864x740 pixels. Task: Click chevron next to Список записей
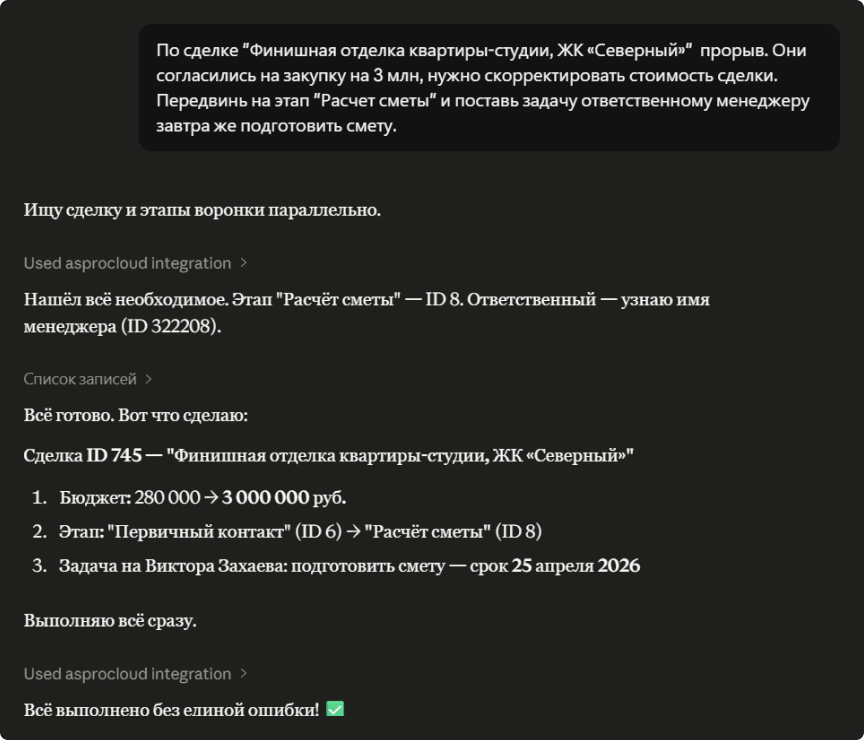148,379
